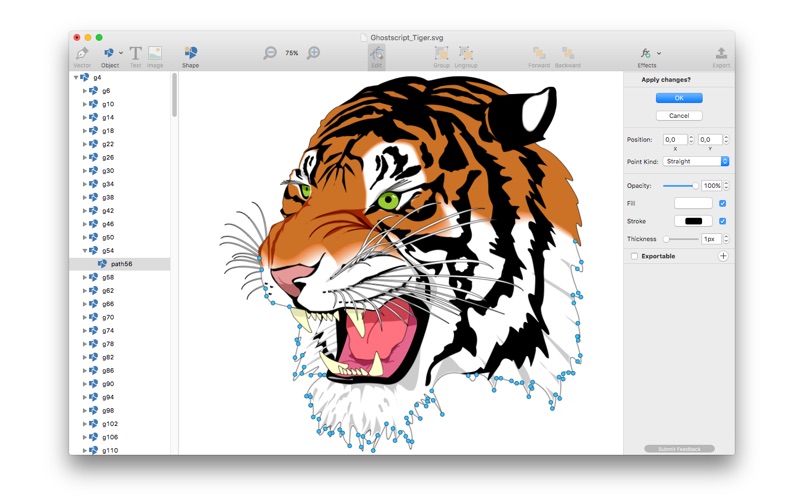This screenshot has width=800, height=500.
Task: Open the Effects dropdown arrow
Action: pyautogui.click(x=659, y=53)
